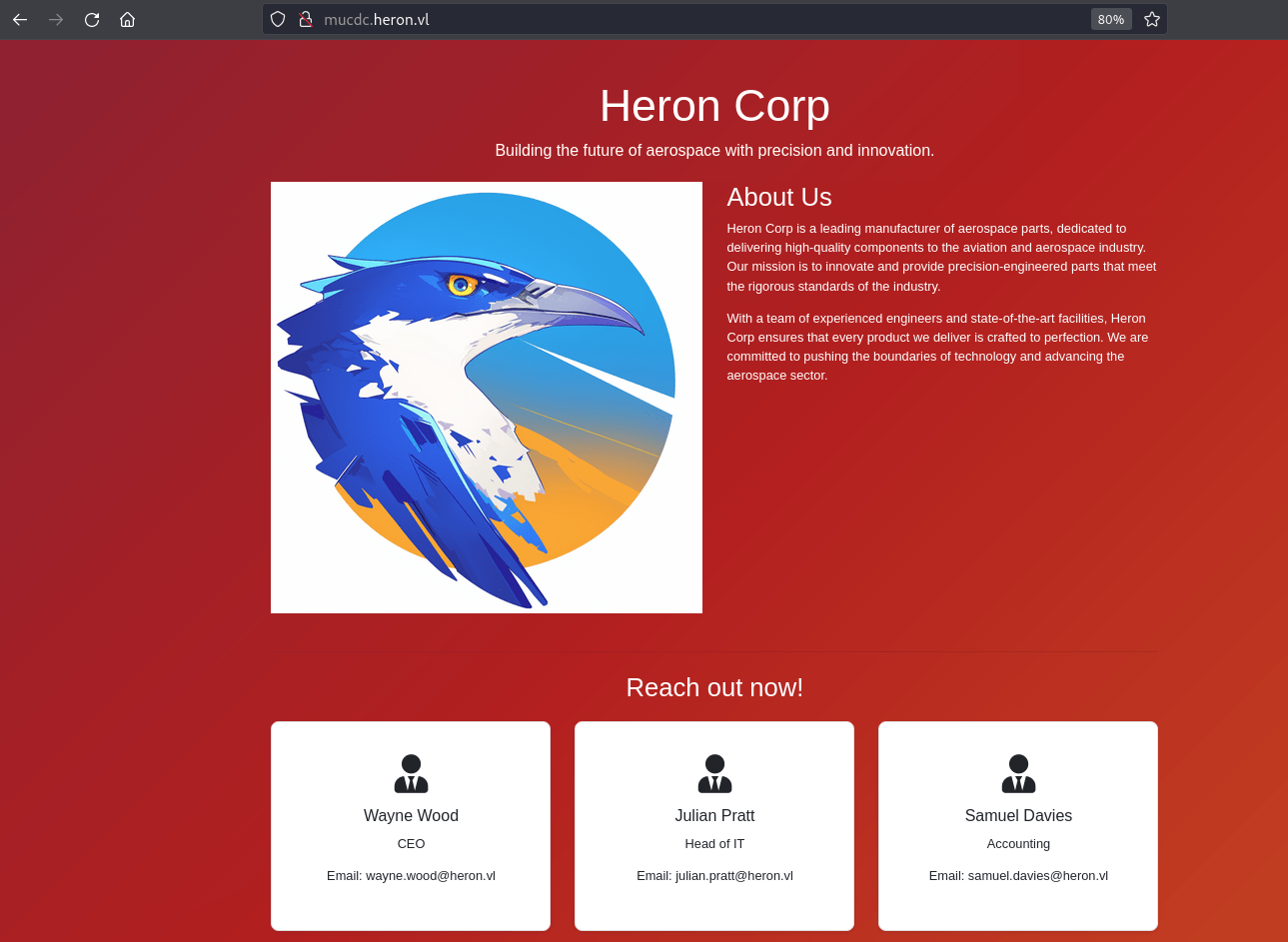Click the insecure connection padlock icon
Viewport: 1288px width, 942px height.
coord(306,19)
